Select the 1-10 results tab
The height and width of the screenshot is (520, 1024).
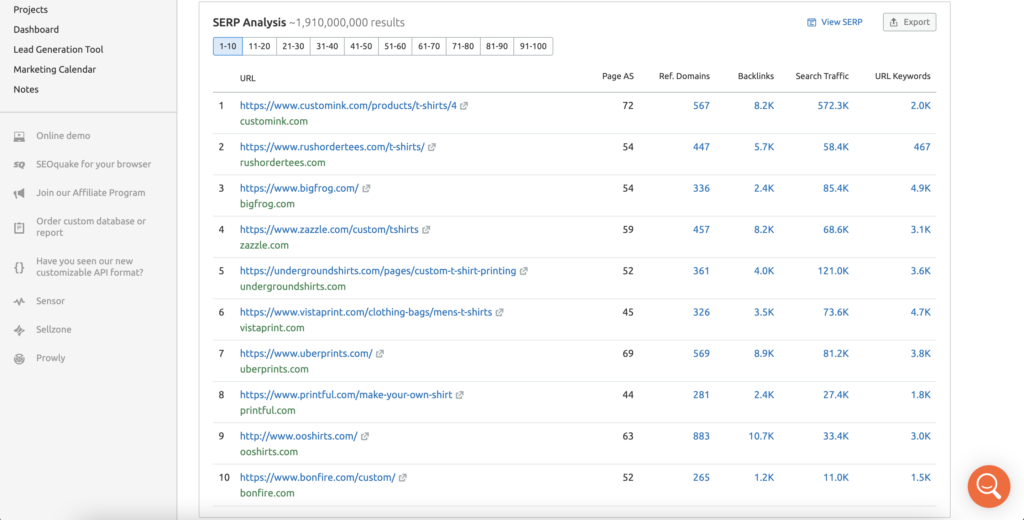228,46
